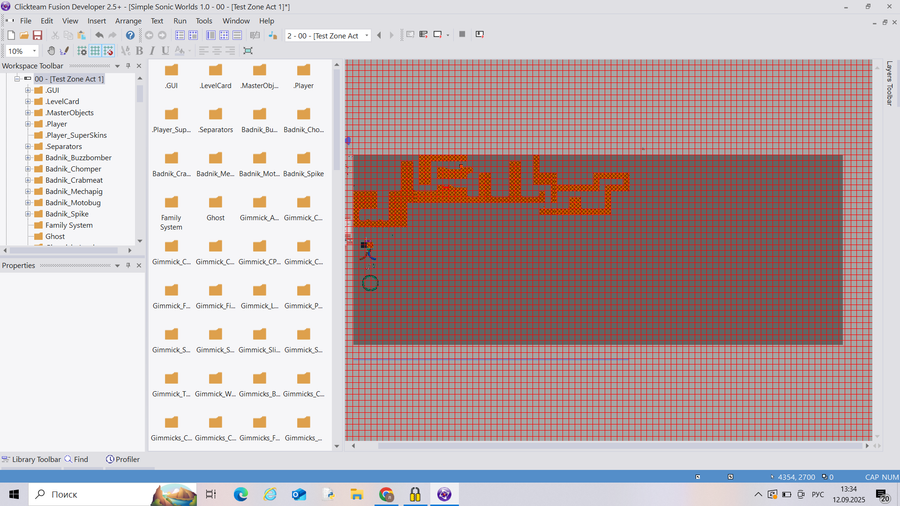Toggle the Paint Mode brush tool
The width and height of the screenshot is (900, 506).
(64, 51)
